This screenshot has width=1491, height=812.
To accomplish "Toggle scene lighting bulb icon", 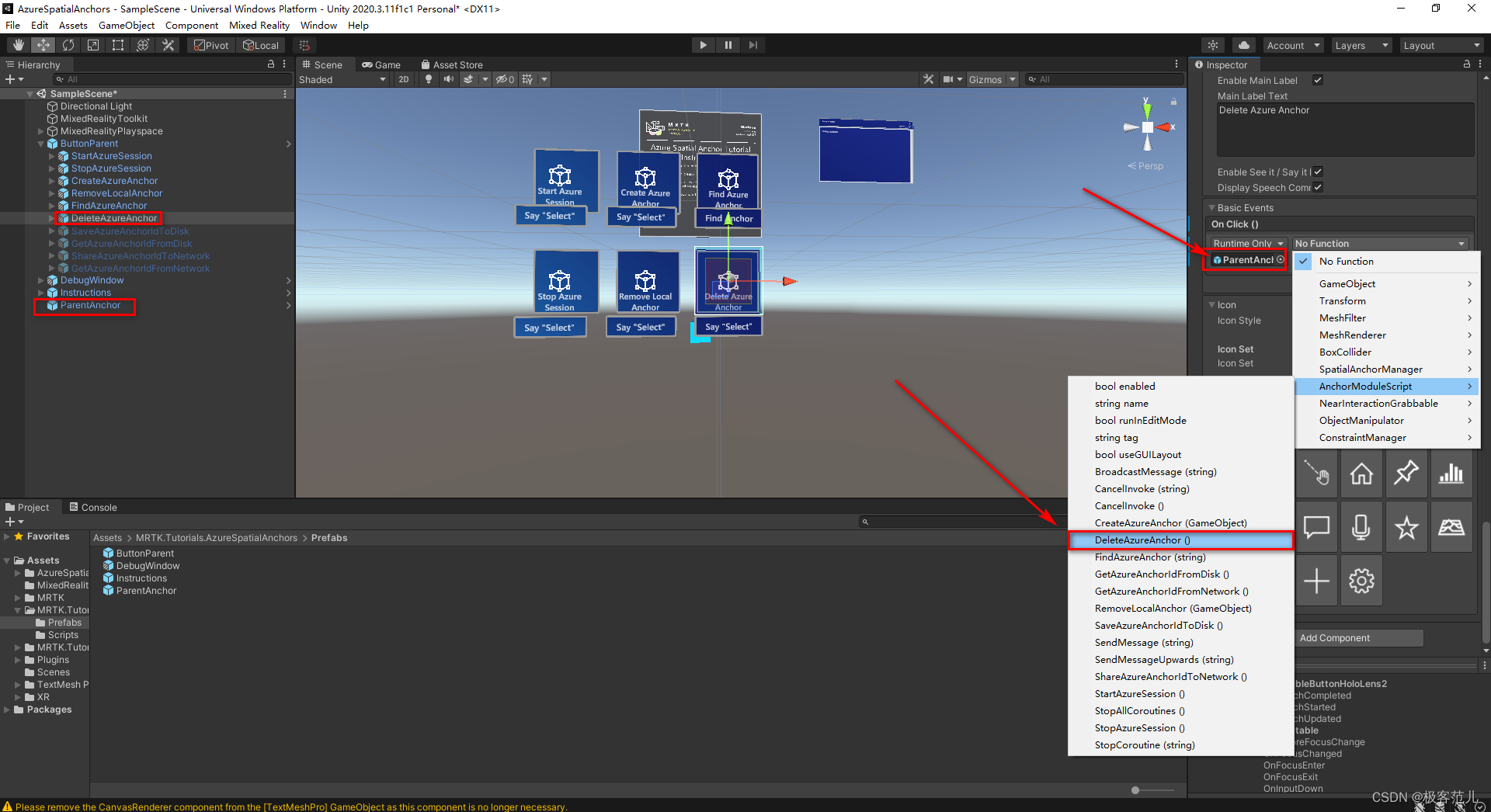I will click(429, 79).
